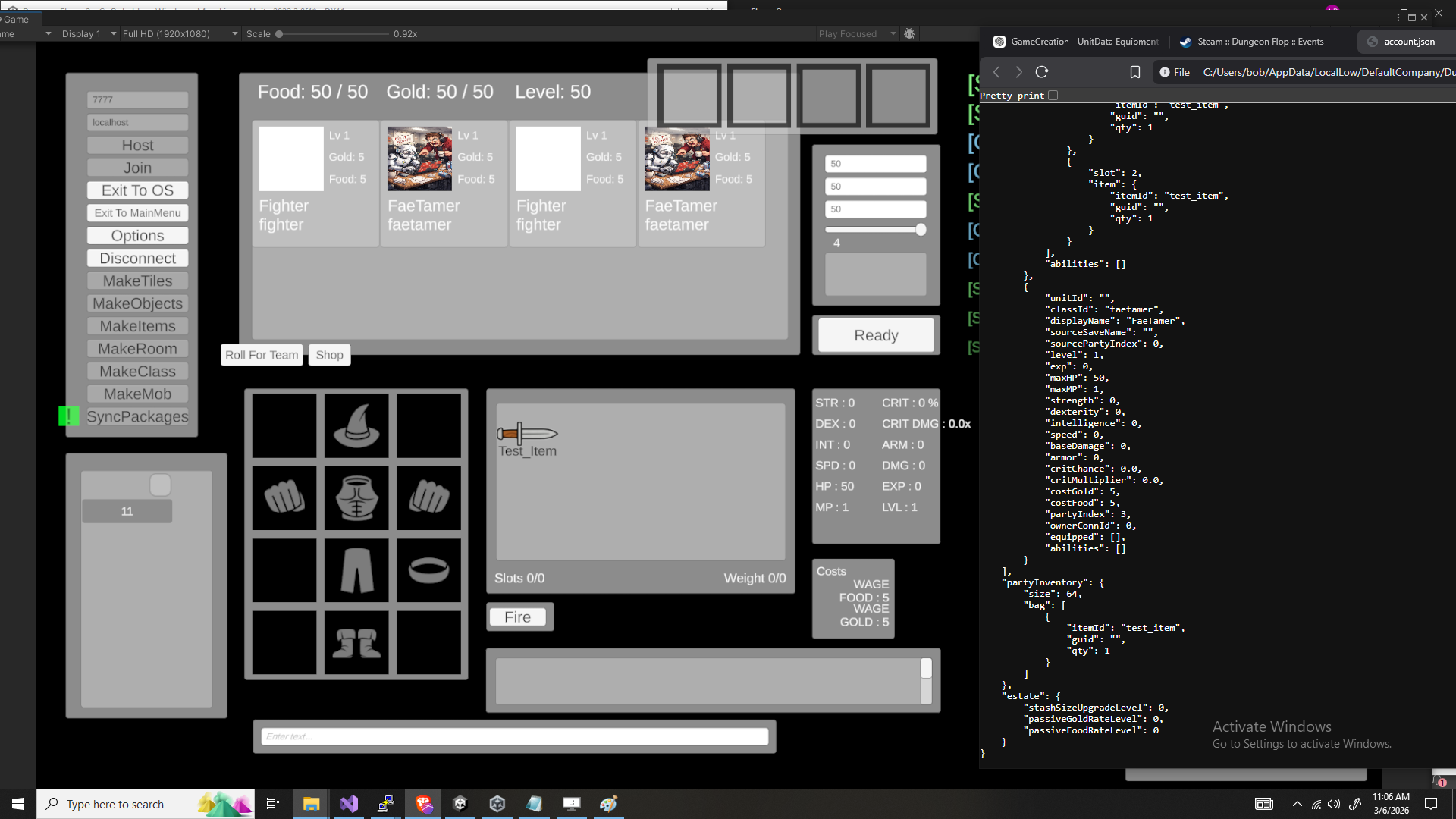This screenshot has height=819, width=1456.
Task: Focus the 7777 port input field
Action: (x=137, y=99)
